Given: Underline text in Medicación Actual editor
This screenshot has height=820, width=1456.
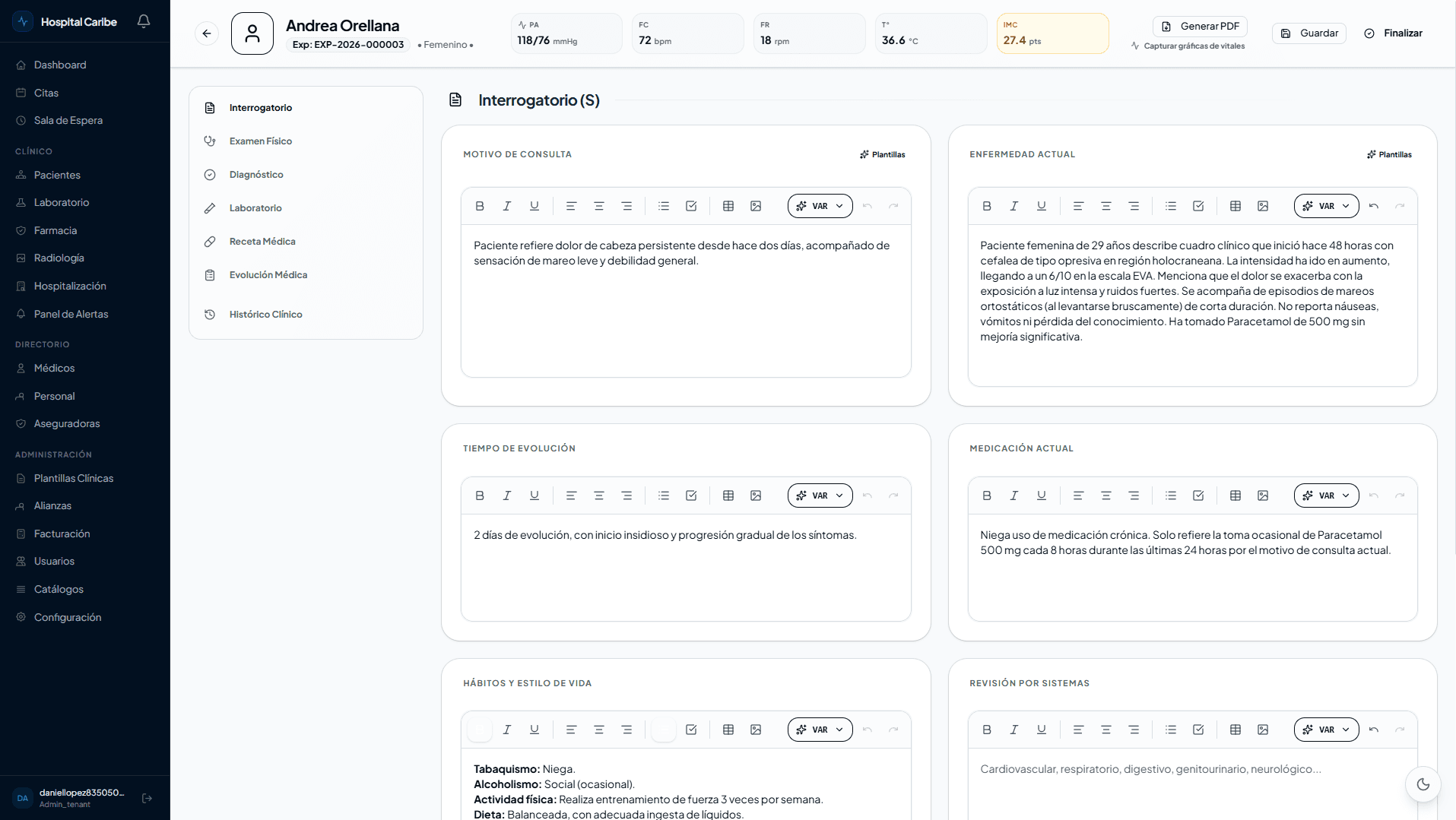Looking at the screenshot, I should coord(1042,495).
